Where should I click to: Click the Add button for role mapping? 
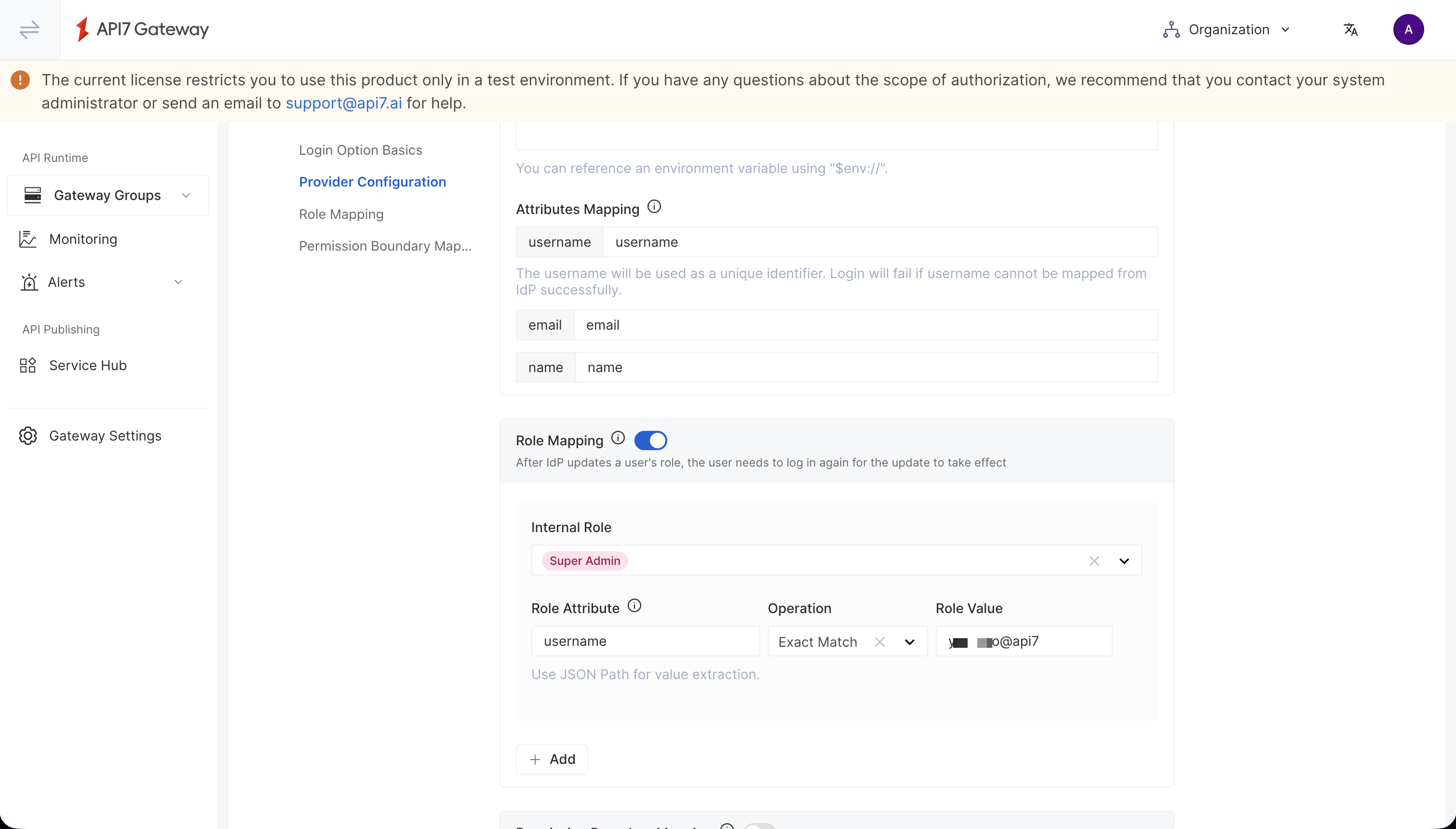(x=551, y=759)
